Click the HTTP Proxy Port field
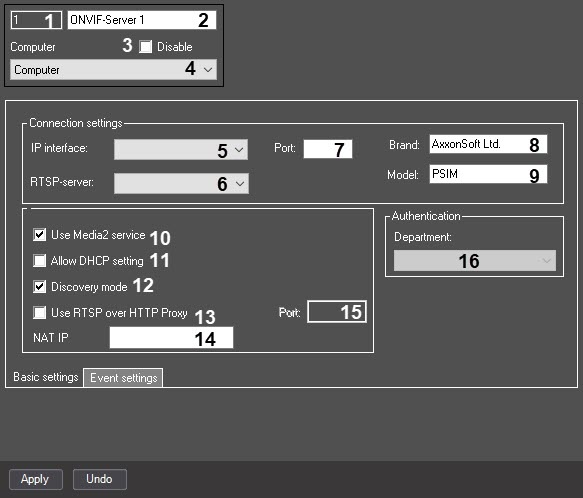 pyautogui.click(x=337, y=312)
